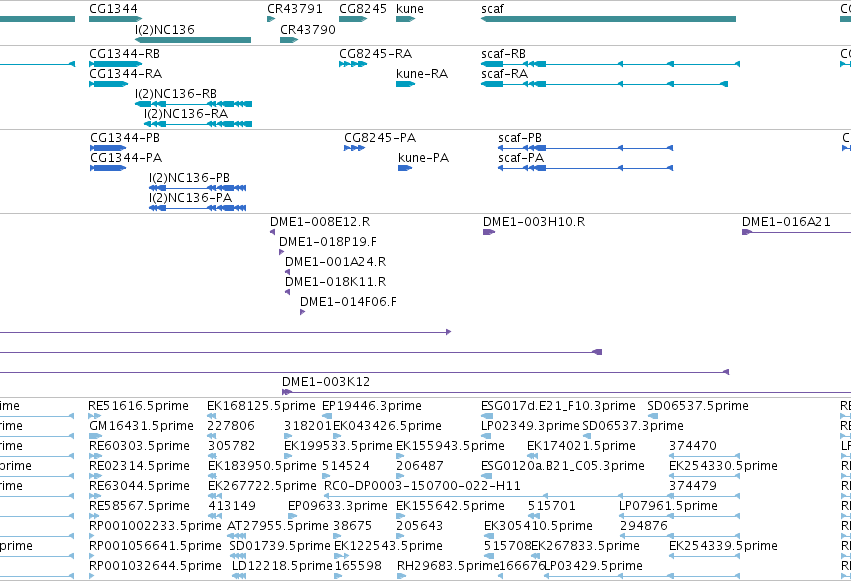Viewport: 851px width, 581px height.
Task: Open clone feature DME1-003H10.R
Action: click(x=489, y=232)
